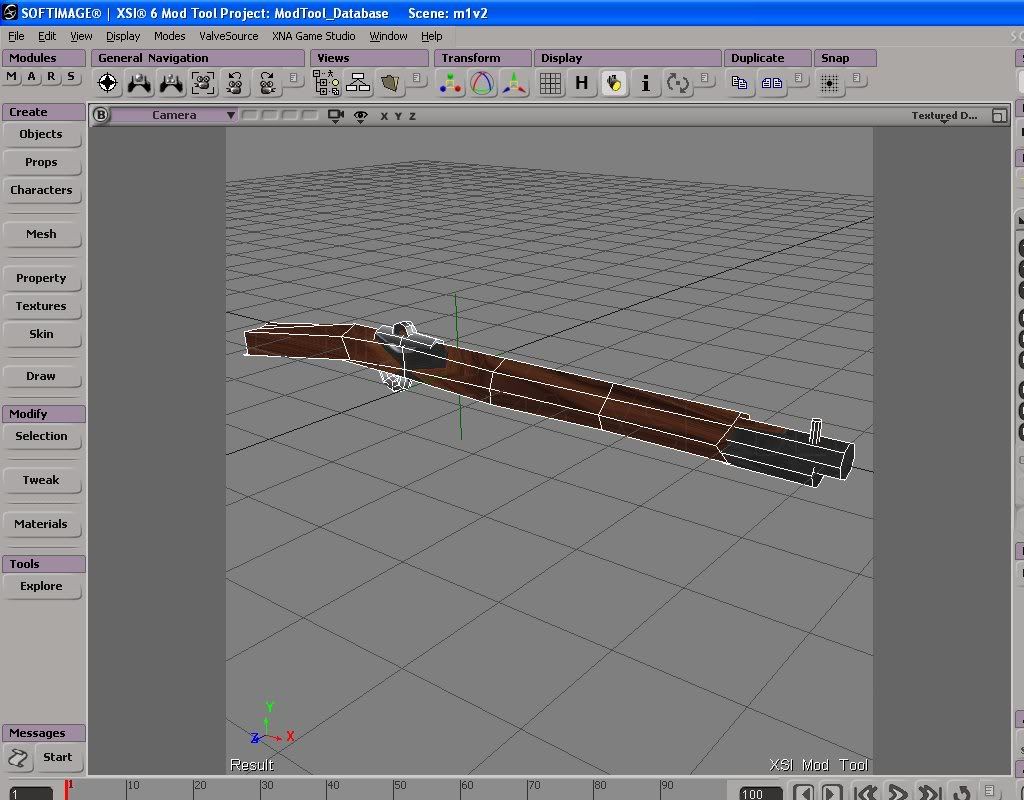This screenshot has width=1024, height=800.
Task: Open the General Navigation panel options icon
Action: point(294,78)
